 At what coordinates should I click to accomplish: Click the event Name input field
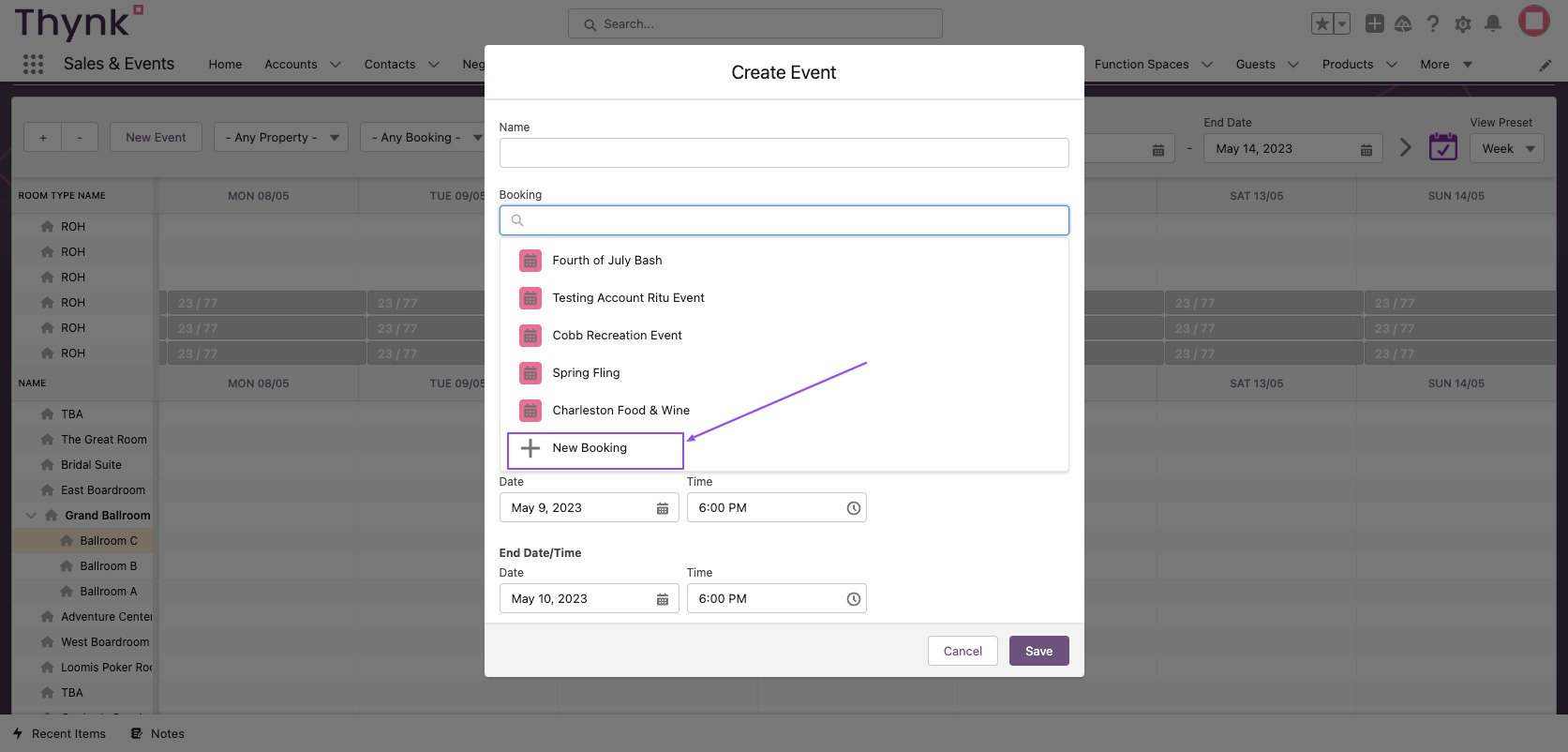[784, 153]
